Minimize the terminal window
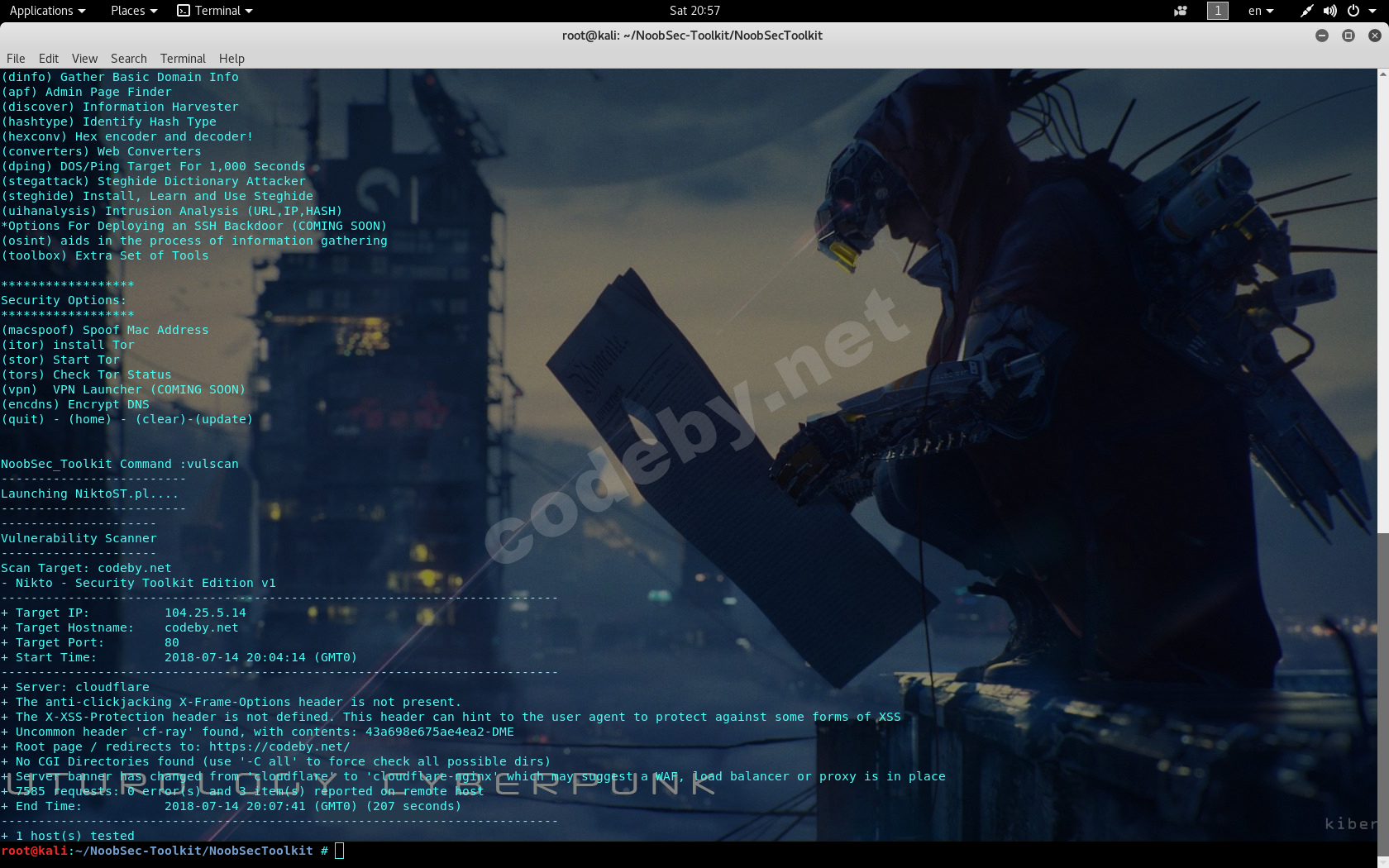 click(x=1322, y=36)
